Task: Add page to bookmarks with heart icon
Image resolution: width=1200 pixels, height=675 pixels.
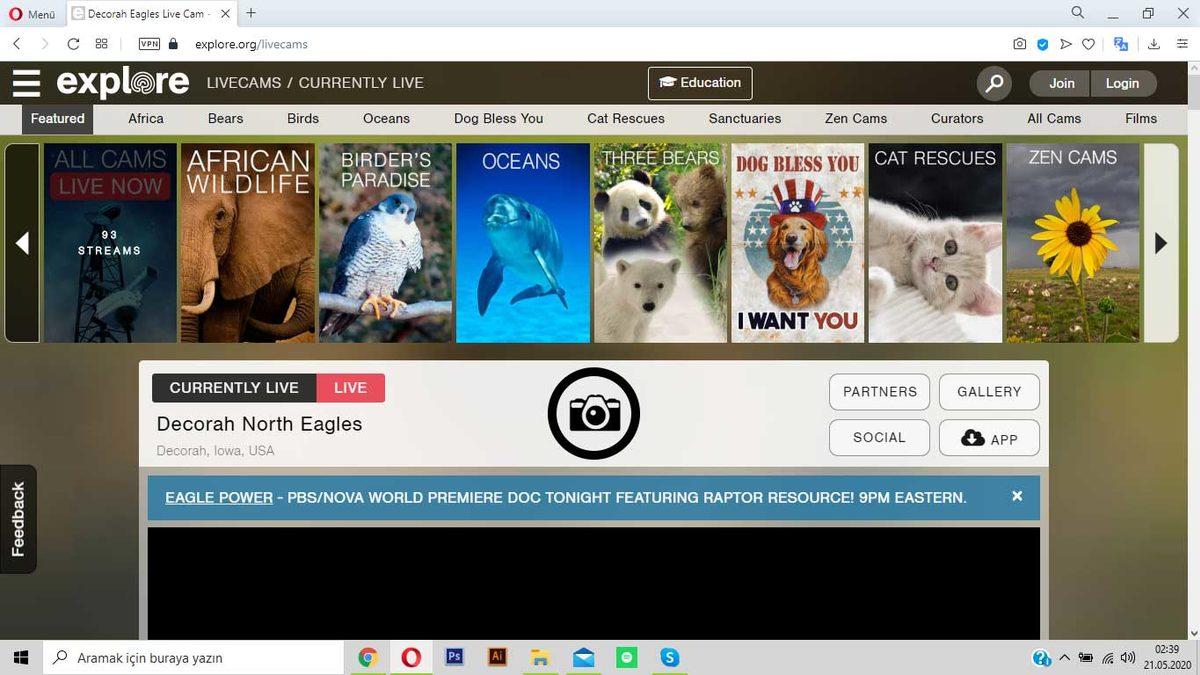Action: pos(1089,44)
